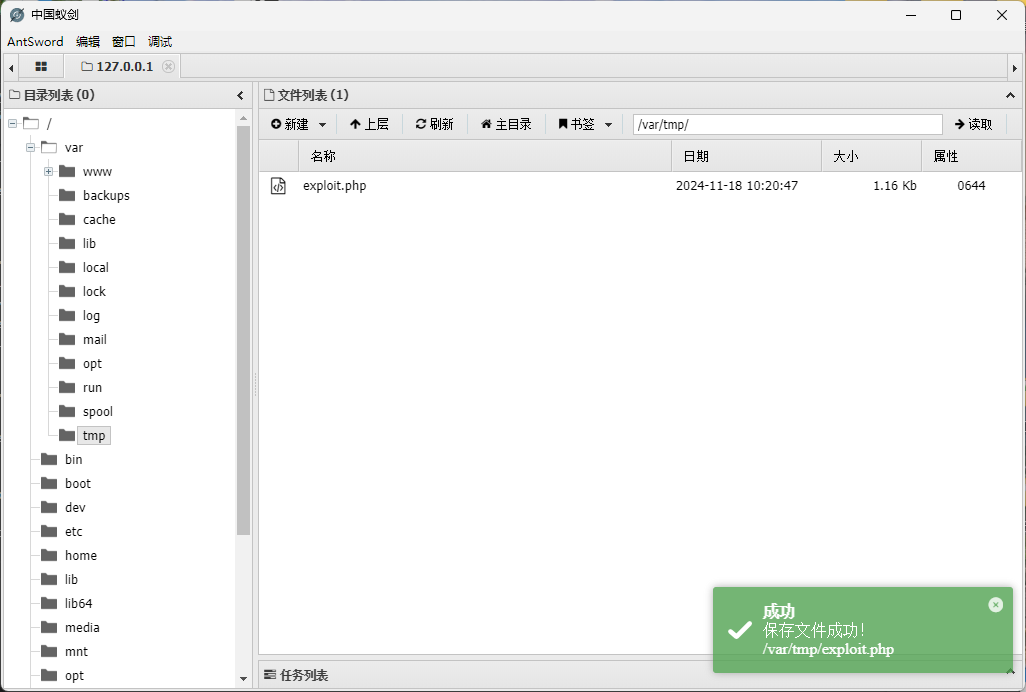Open the AntSword menu
The height and width of the screenshot is (692, 1026).
coord(35,42)
